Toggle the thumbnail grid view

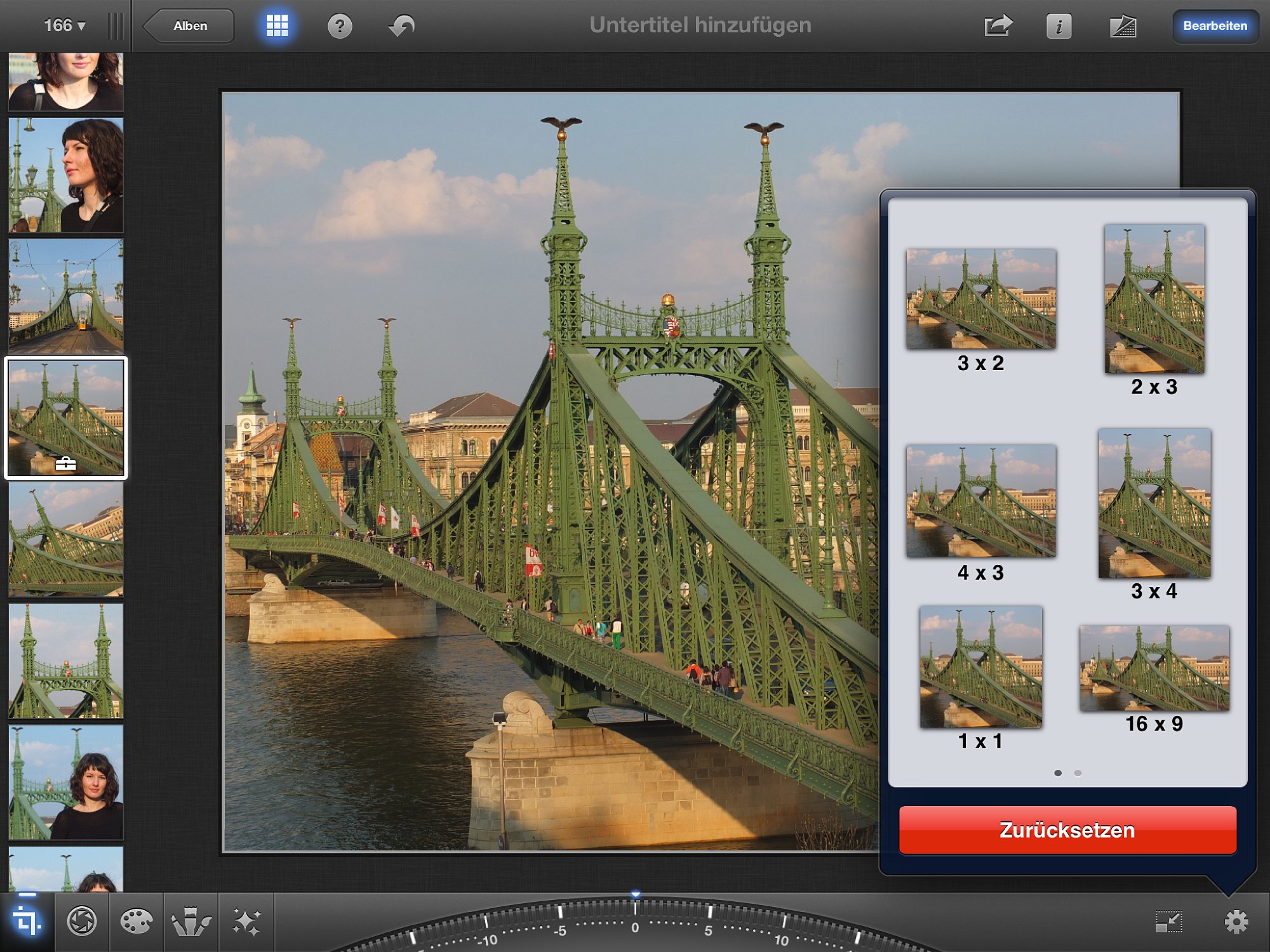pos(277,26)
